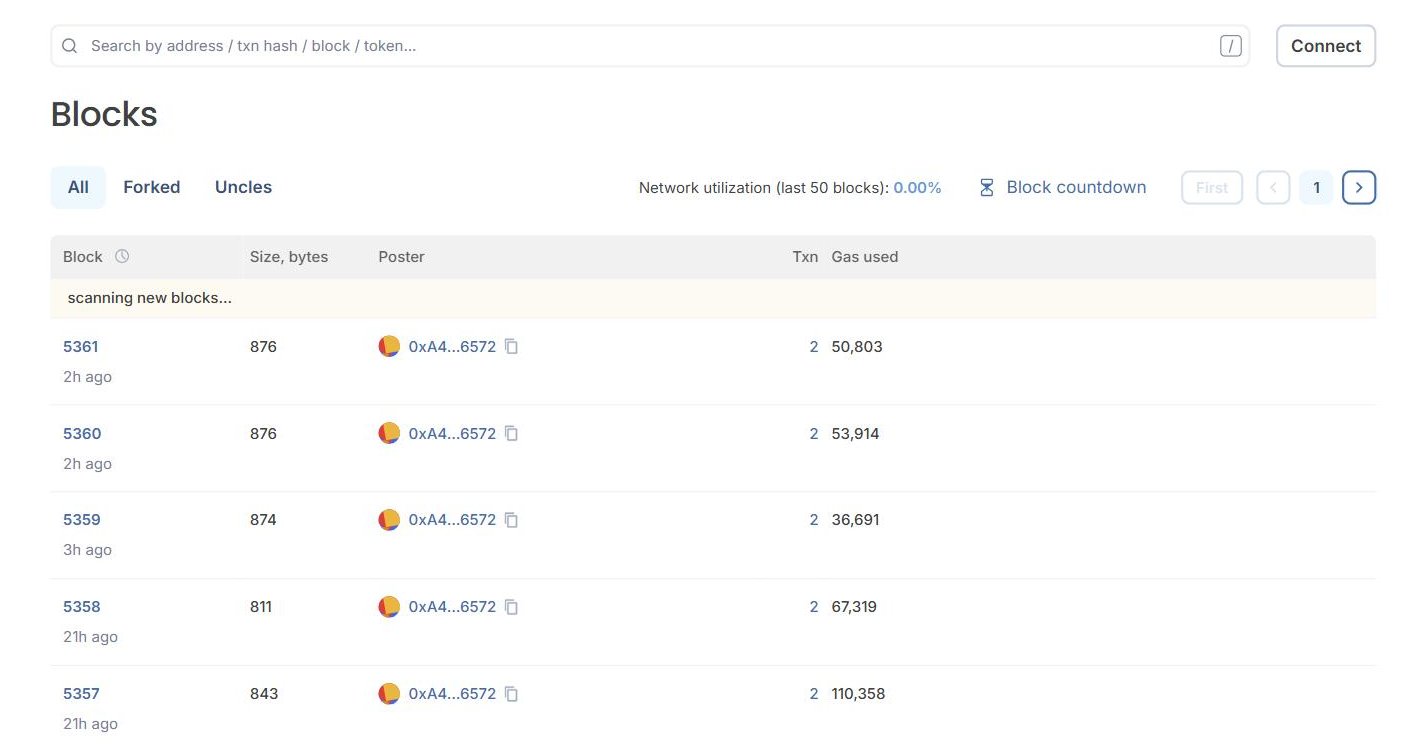Click the magnifier icon in search bar
This screenshot has height=744, width=1420.
[x=69, y=46]
